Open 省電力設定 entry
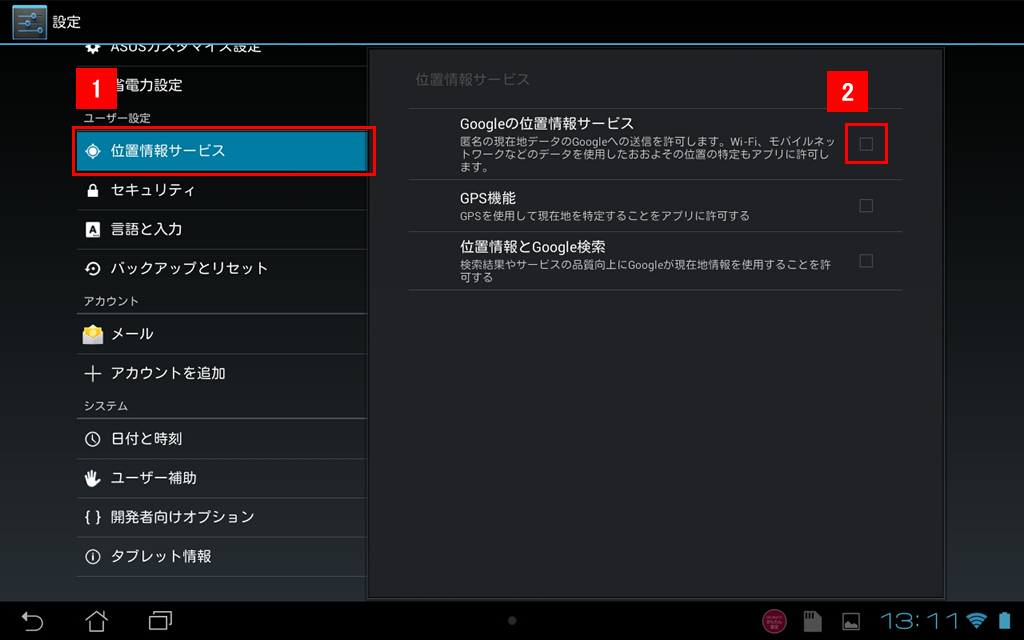Screen dimensions: 1024x640 222,85
